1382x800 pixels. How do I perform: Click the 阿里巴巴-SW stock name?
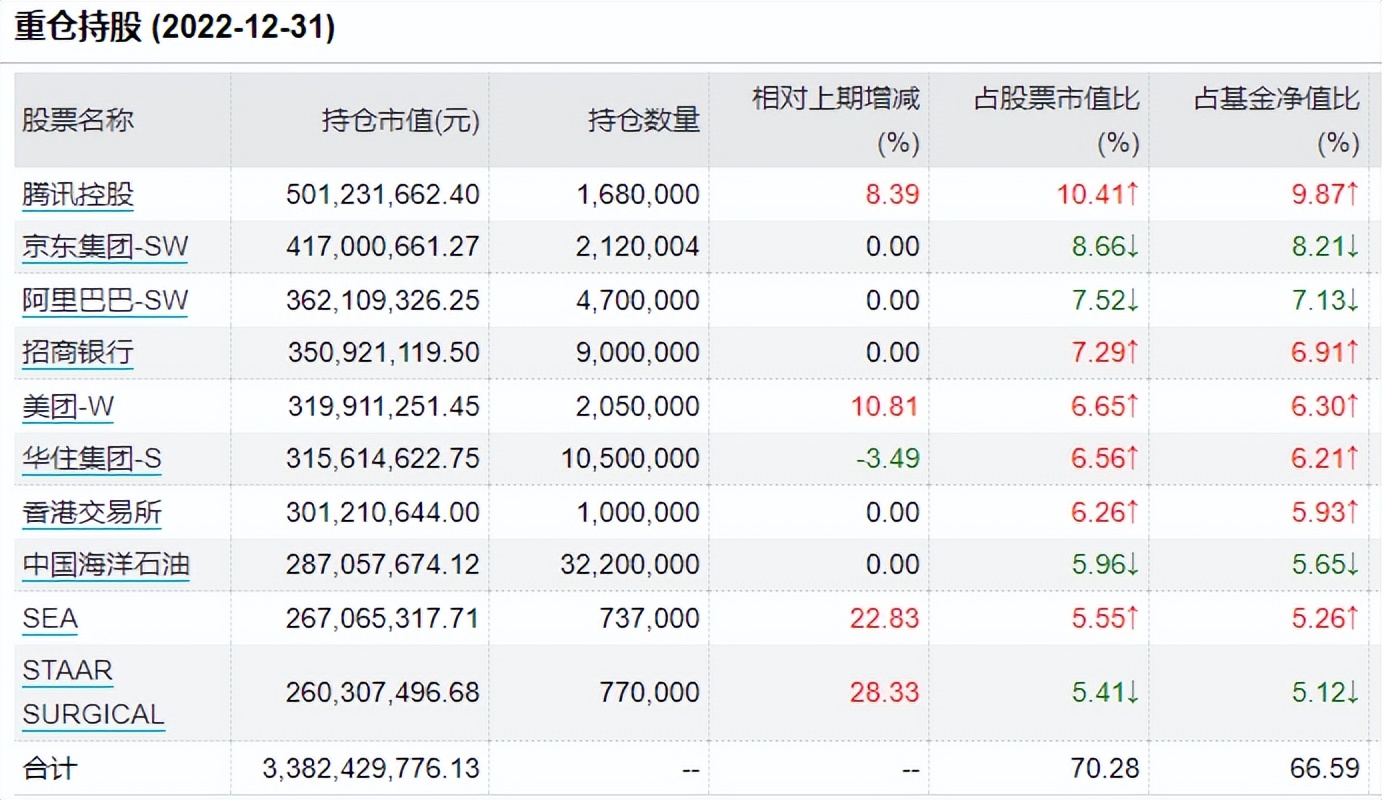(105, 300)
